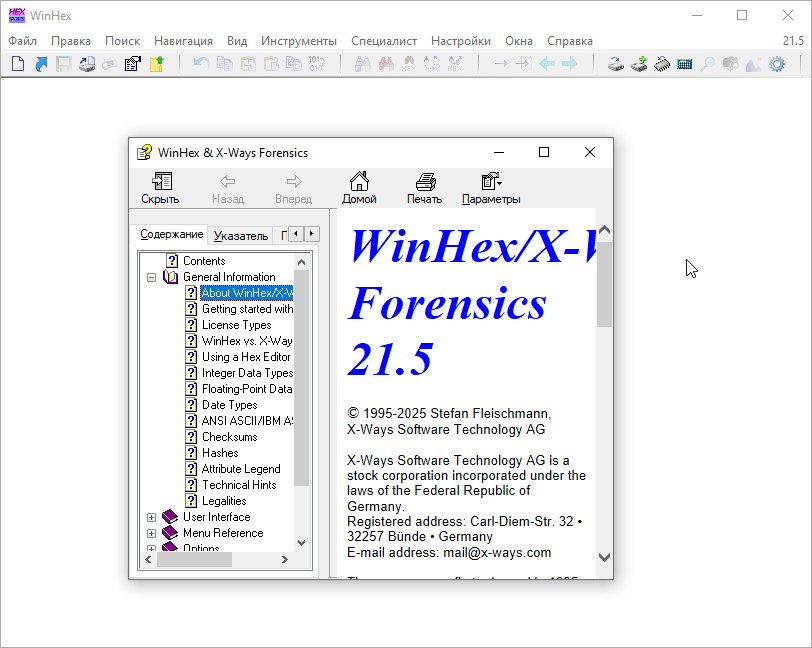Select the About WinHex/X-Ways topic
This screenshot has width=812, height=648.
coord(246,293)
